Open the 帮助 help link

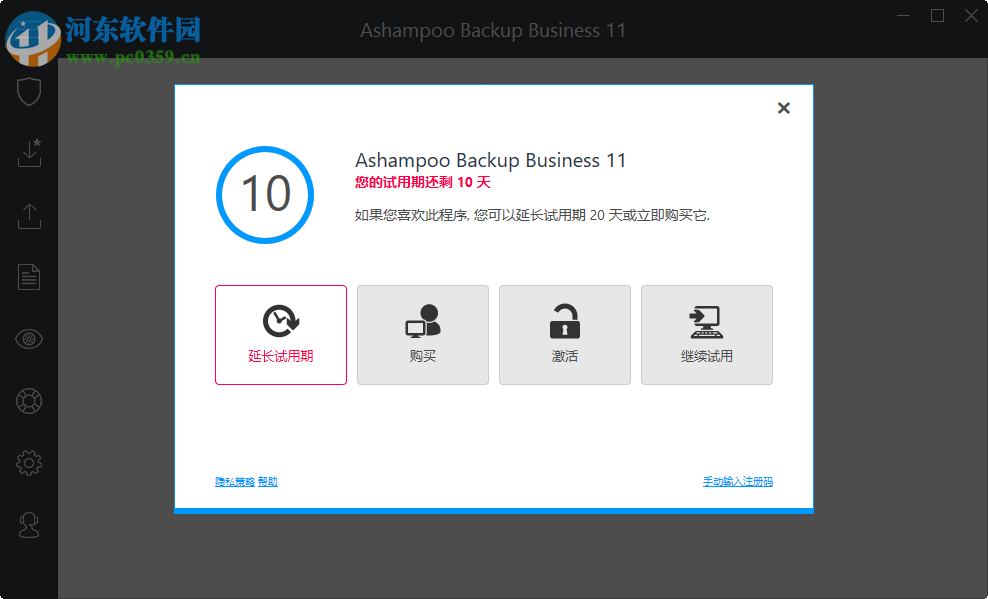[267, 481]
